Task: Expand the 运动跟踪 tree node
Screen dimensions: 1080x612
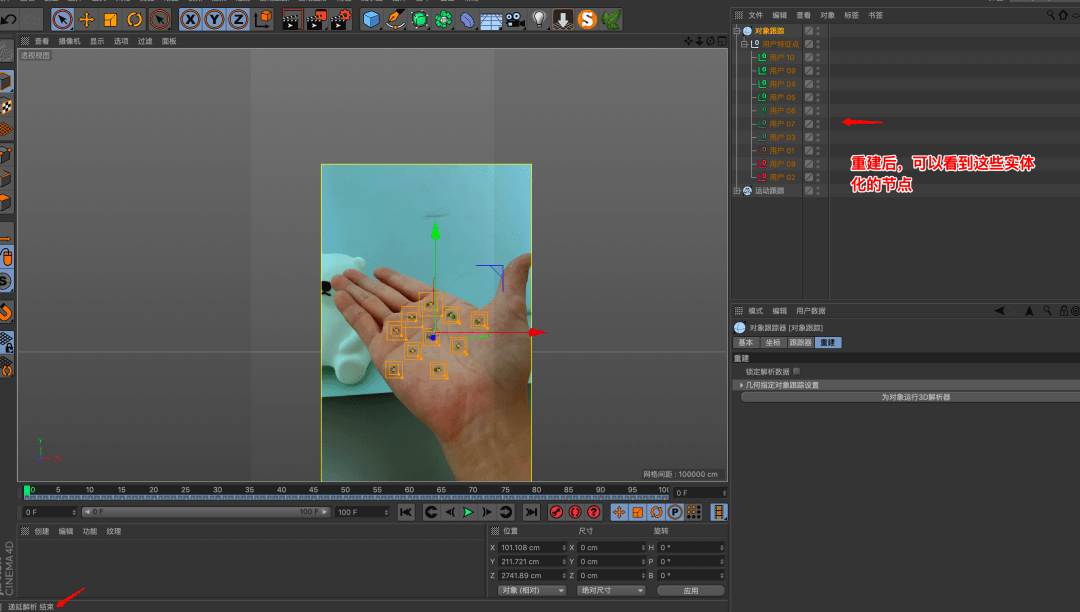Action: point(737,191)
